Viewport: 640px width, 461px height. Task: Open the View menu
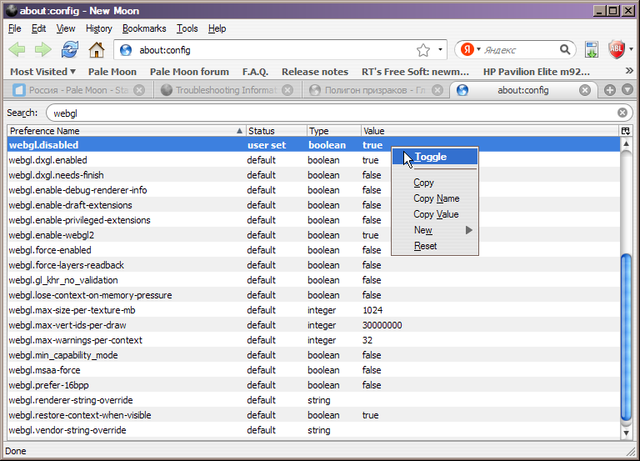[x=66, y=29]
